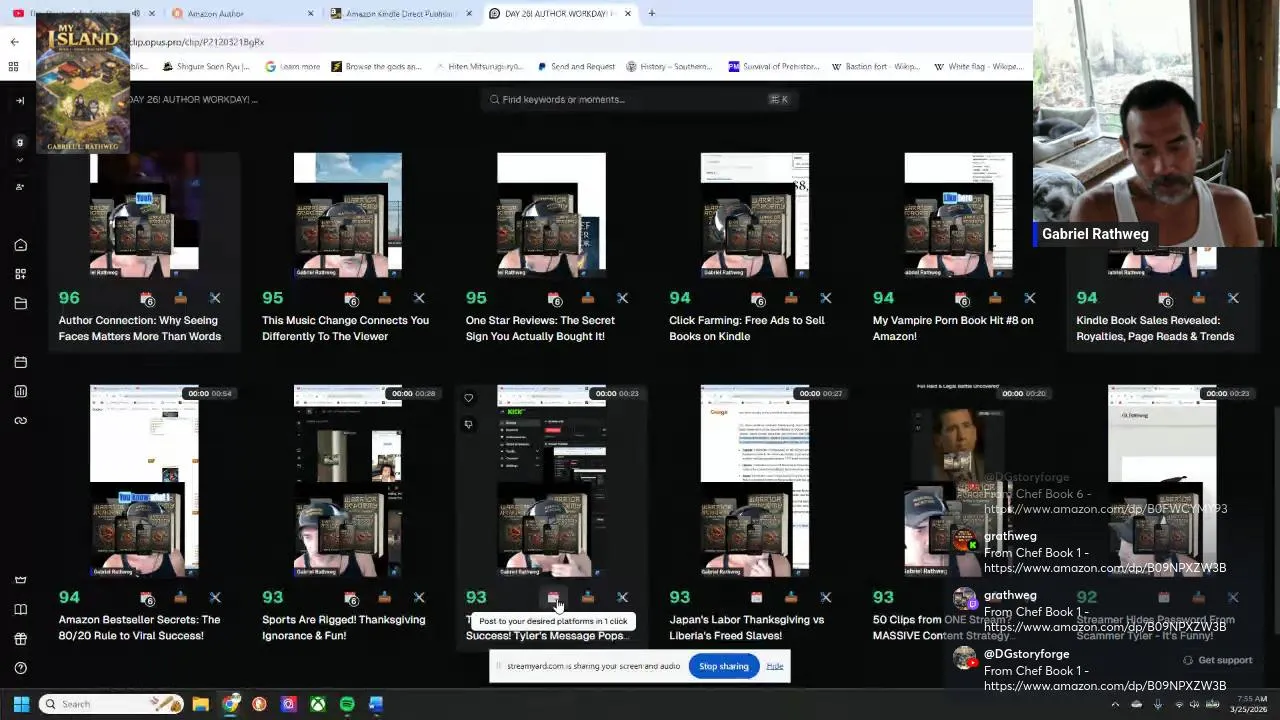Click 'Hide' on the sharing notification bar
1280x720 pixels.
tap(775, 666)
